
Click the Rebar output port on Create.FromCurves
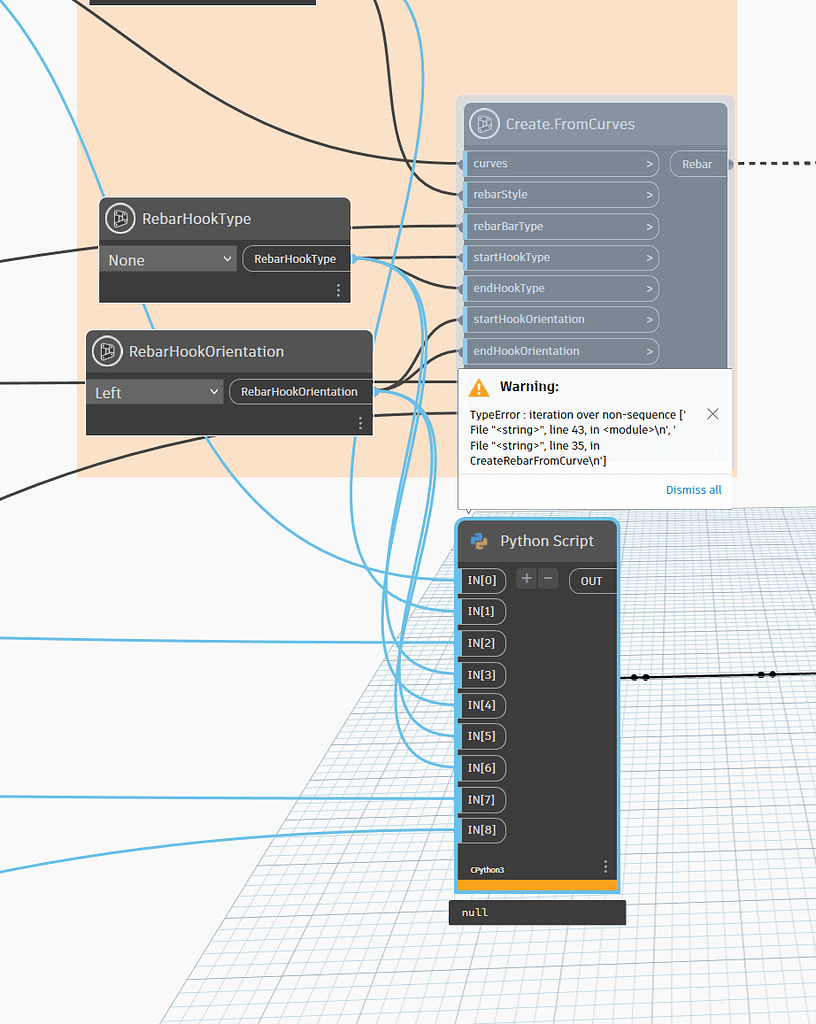(x=697, y=163)
